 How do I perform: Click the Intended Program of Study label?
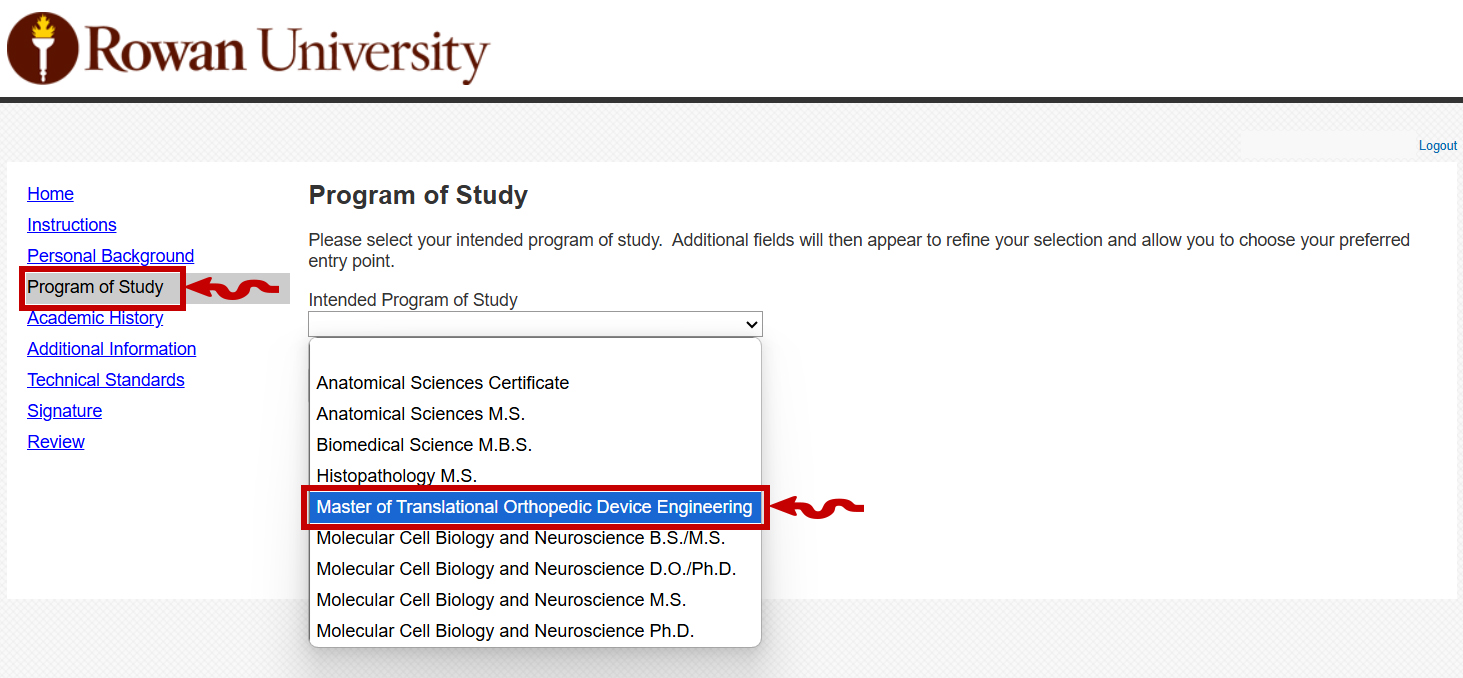point(413,300)
